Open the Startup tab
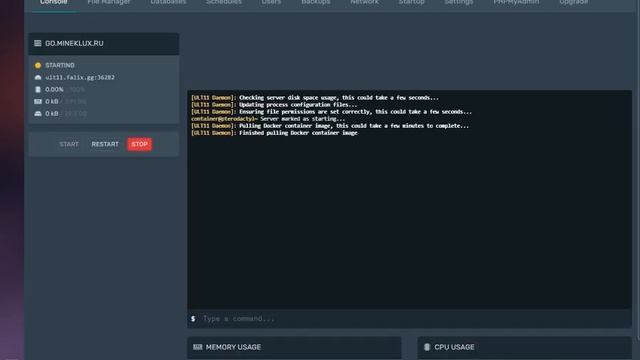The image size is (640, 360). pyautogui.click(x=411, y=2)
